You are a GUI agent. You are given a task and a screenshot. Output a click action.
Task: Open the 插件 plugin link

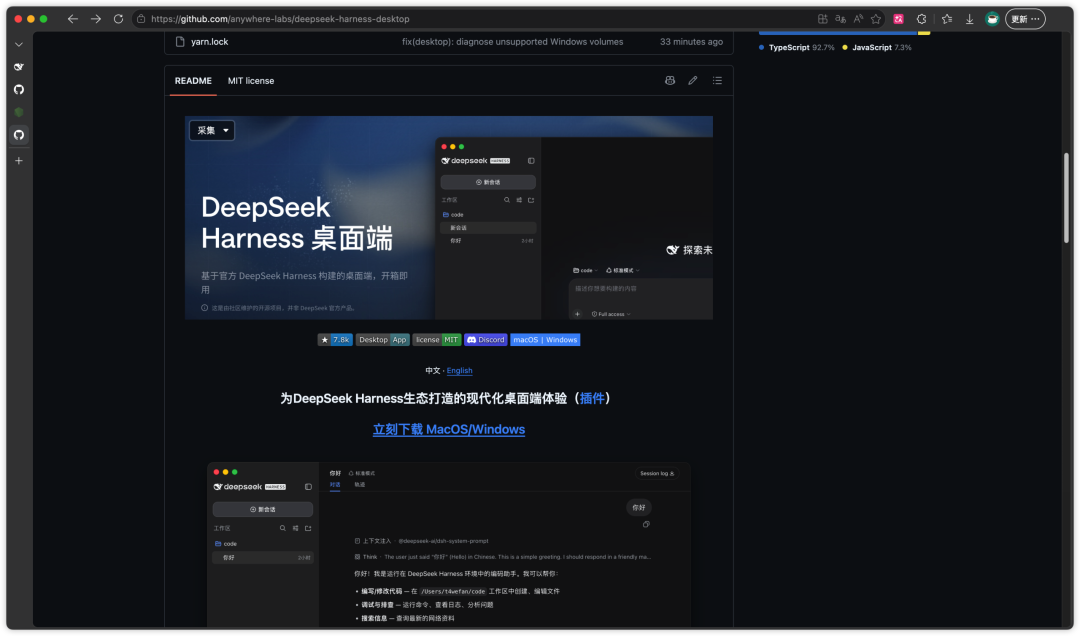(x=592, y=398)
